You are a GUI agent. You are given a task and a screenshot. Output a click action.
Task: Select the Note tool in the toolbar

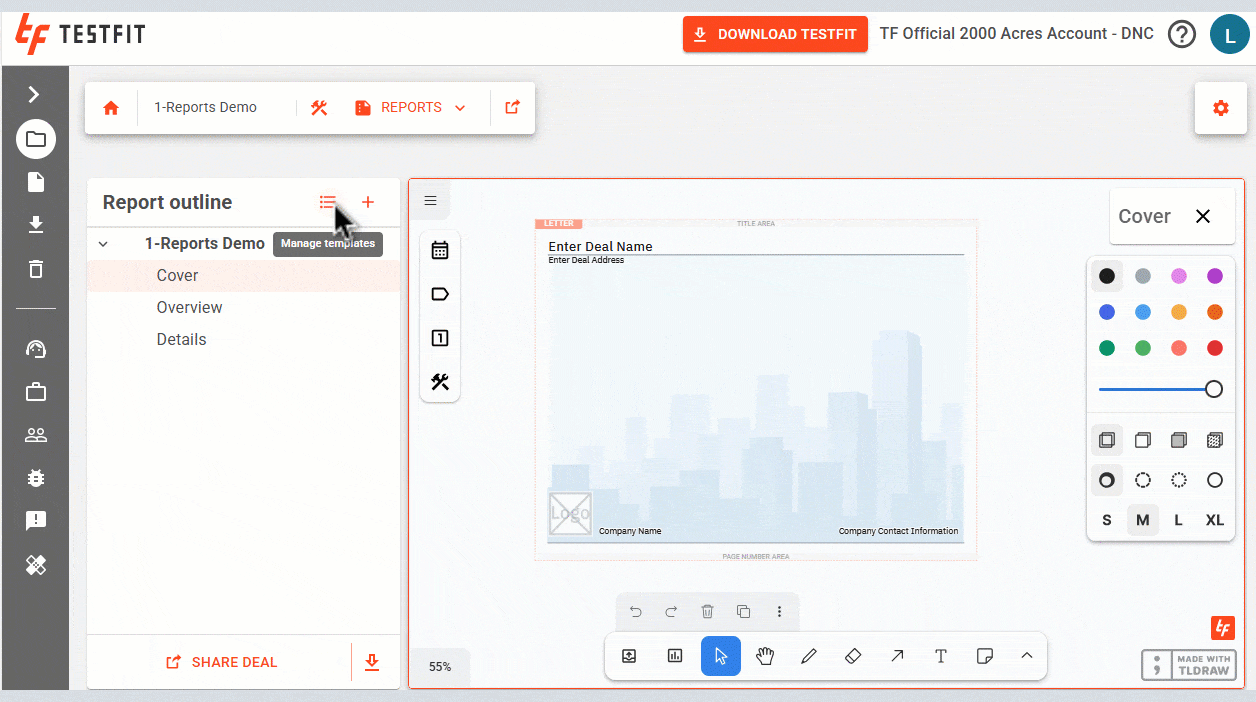pyautogui.click(x=985, y=655)
